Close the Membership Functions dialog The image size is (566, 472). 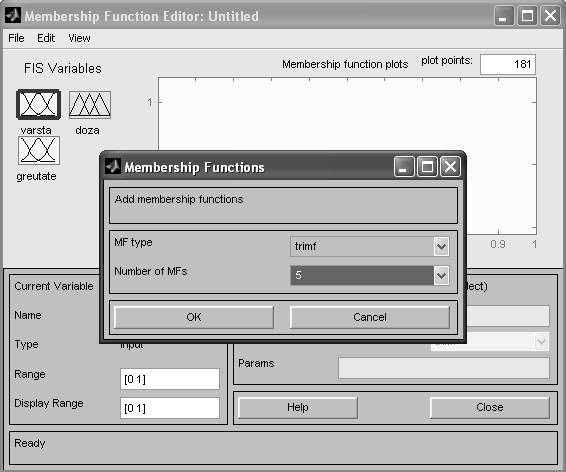tap(450, 167)
